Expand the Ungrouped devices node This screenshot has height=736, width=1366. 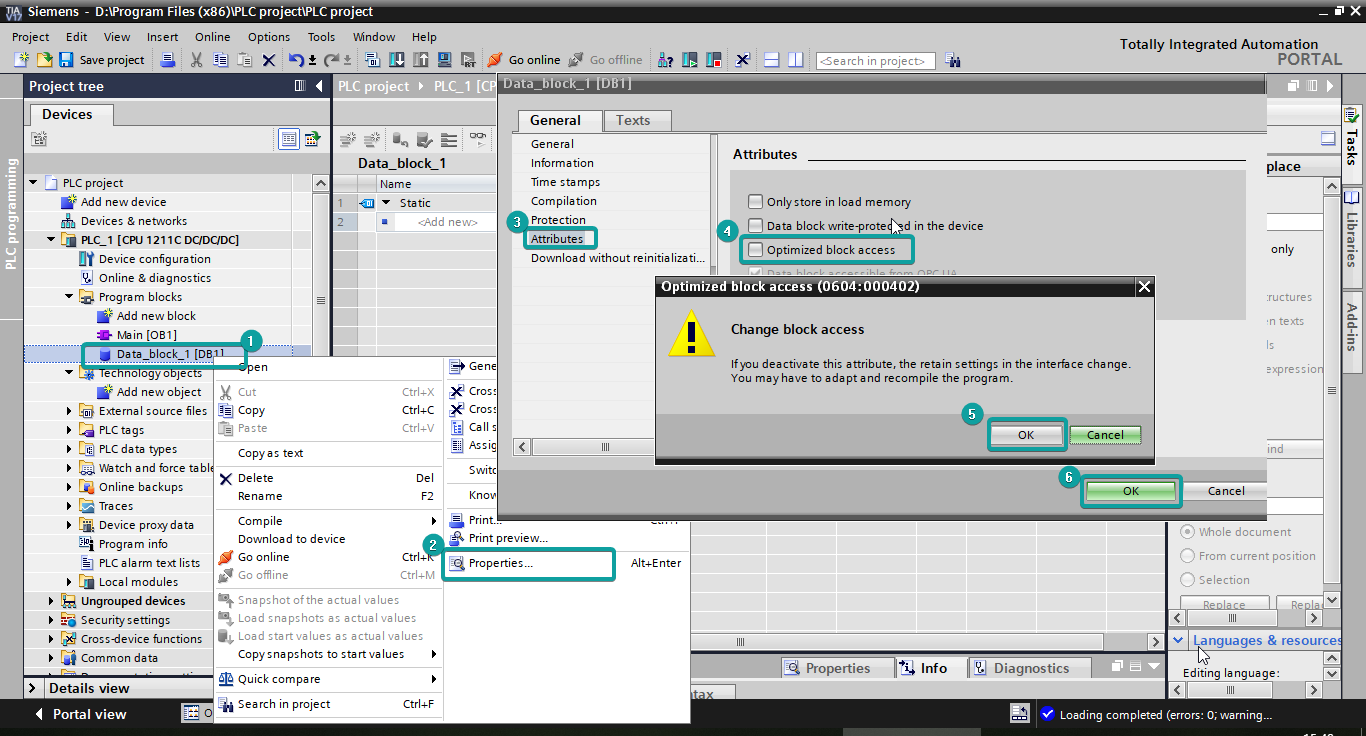click(x=52, y=601)
